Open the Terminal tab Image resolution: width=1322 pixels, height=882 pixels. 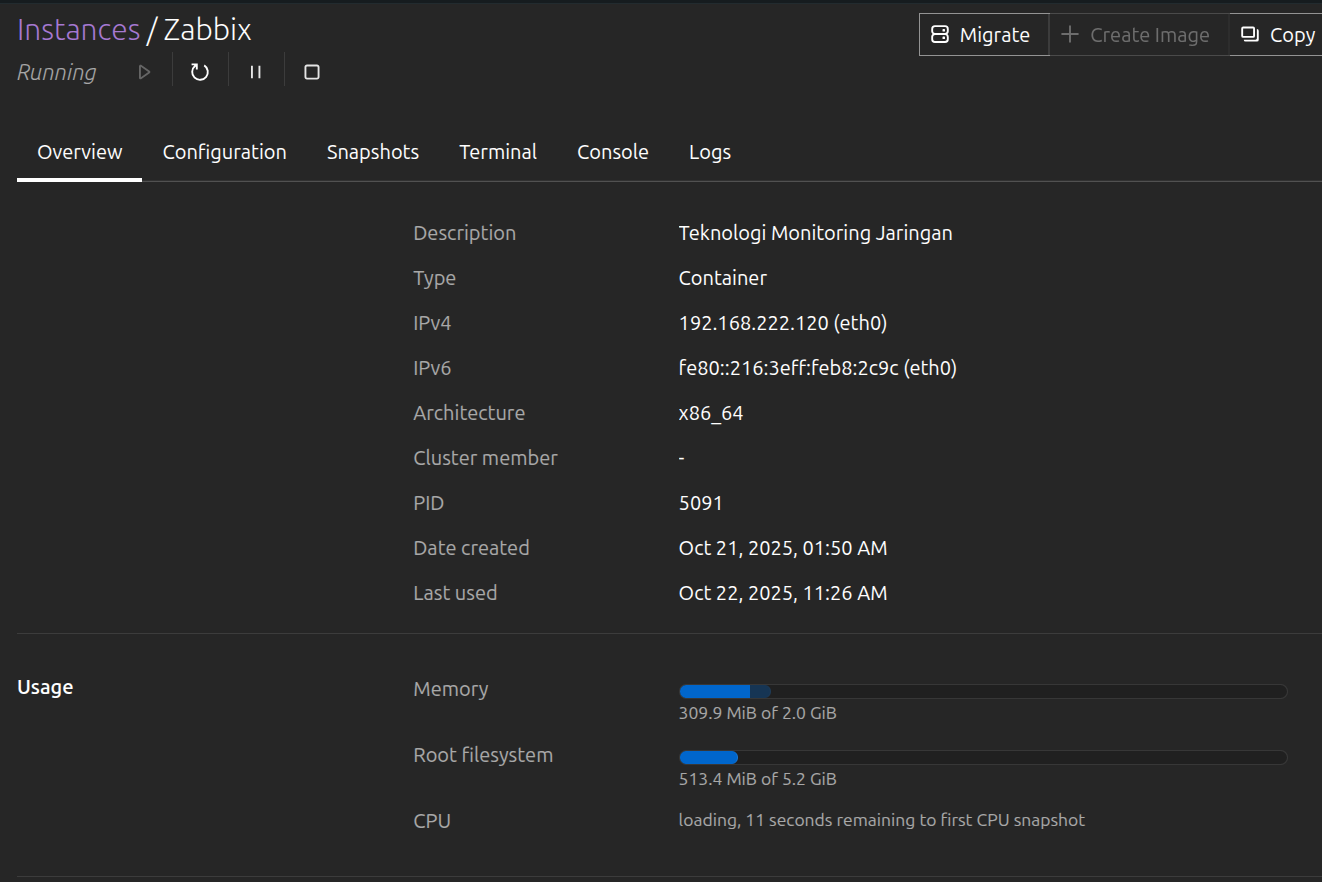(498, 152)
